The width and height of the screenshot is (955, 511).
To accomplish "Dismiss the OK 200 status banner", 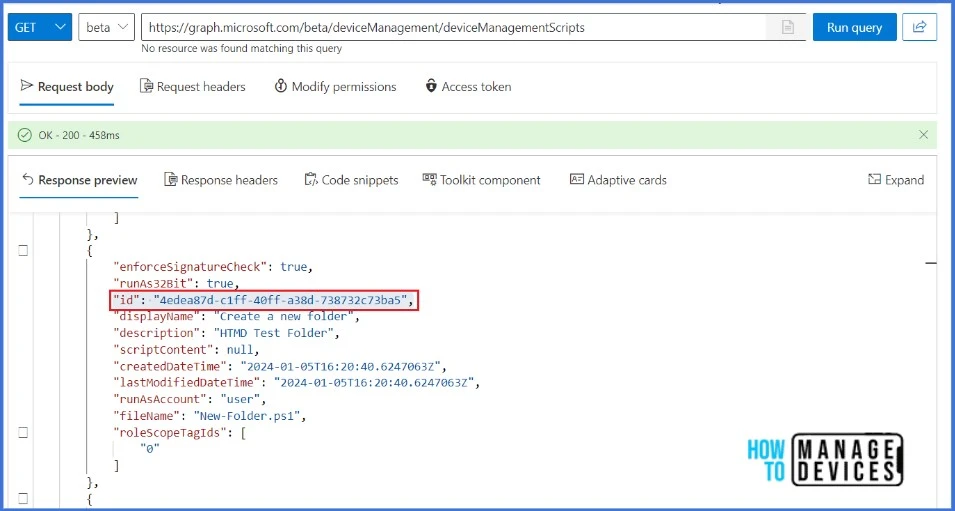I will coord(923,135).
